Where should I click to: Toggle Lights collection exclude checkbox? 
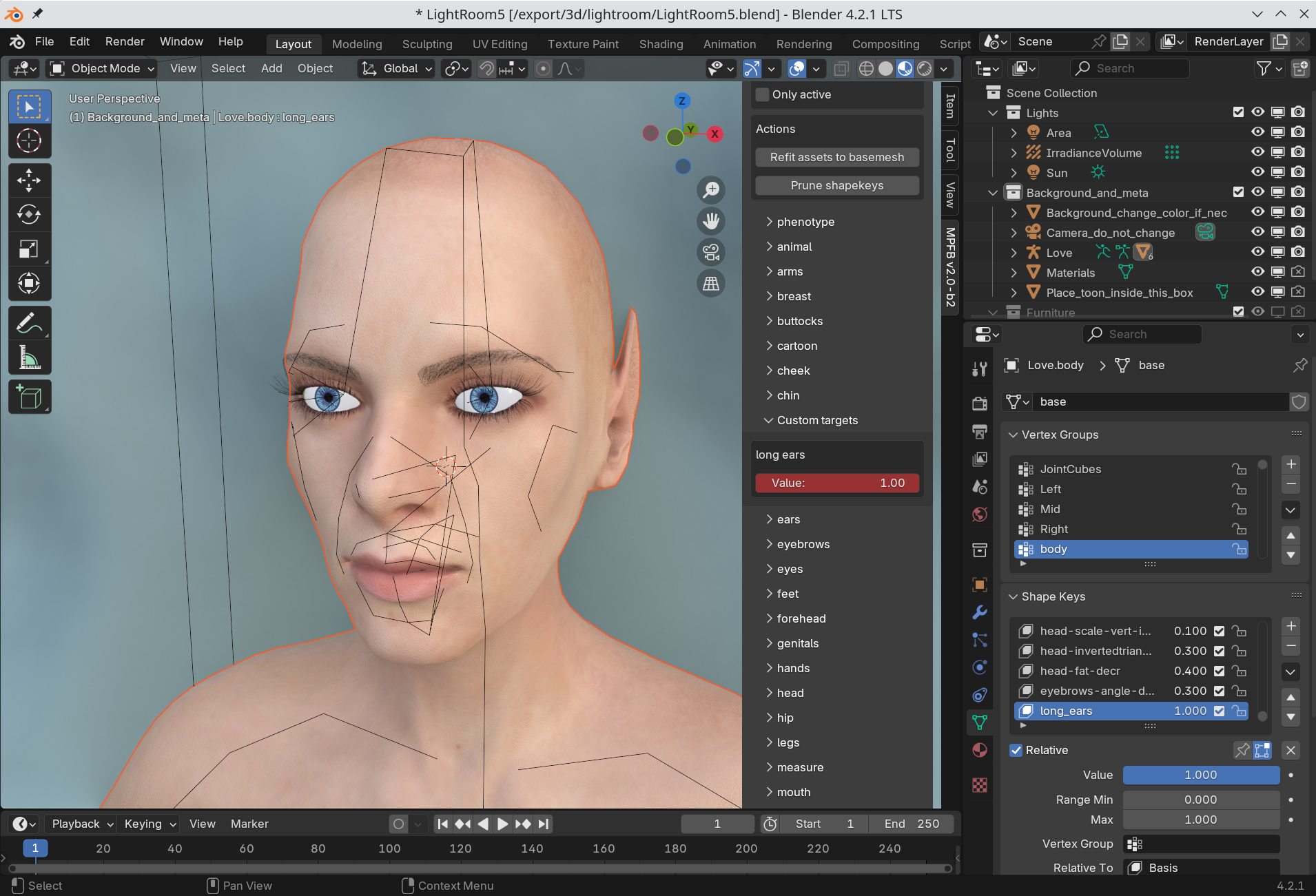click(x=1238, y=112)
